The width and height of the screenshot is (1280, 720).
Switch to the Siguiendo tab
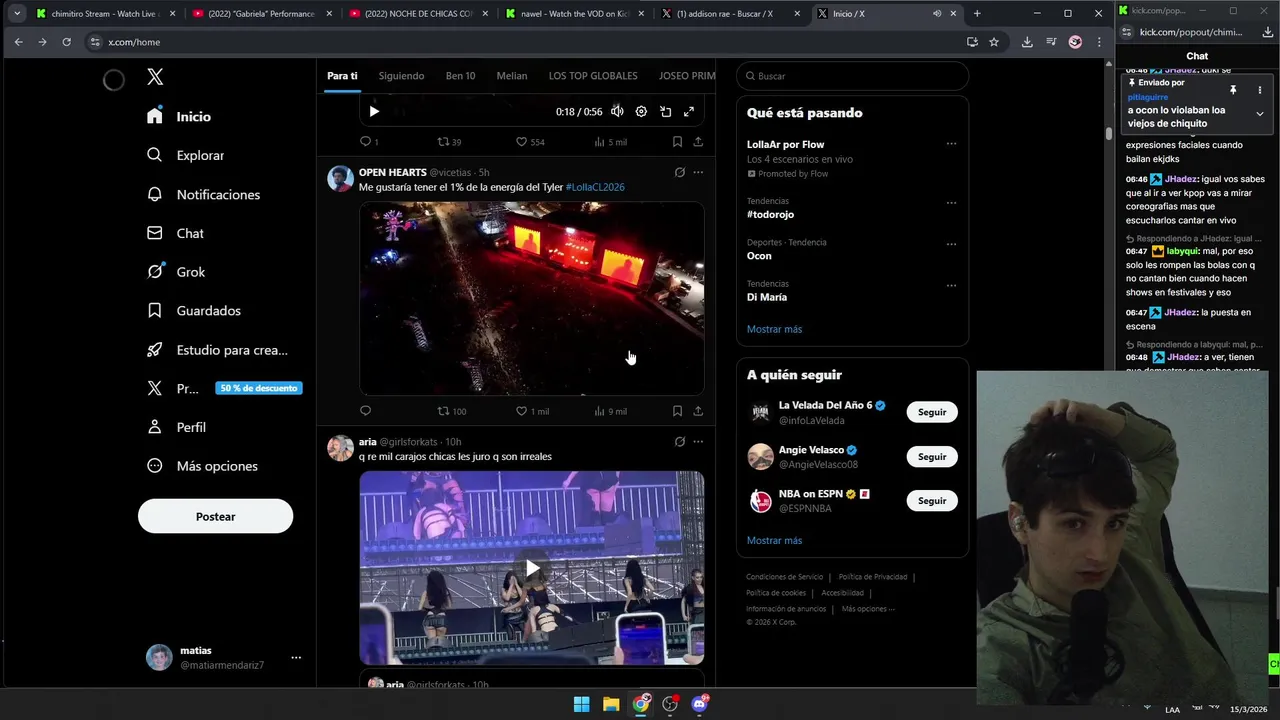401,76
